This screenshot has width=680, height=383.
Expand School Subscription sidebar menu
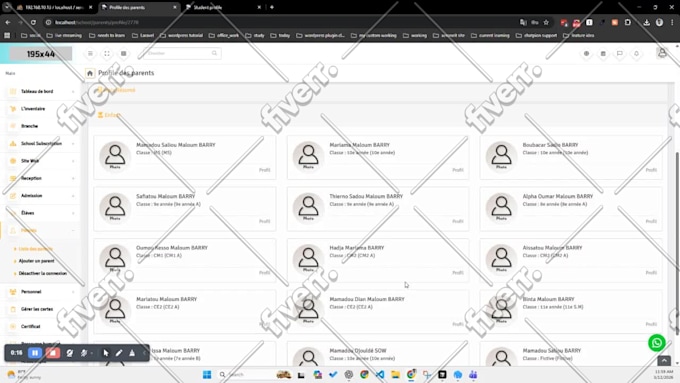(x=40, y=144)
